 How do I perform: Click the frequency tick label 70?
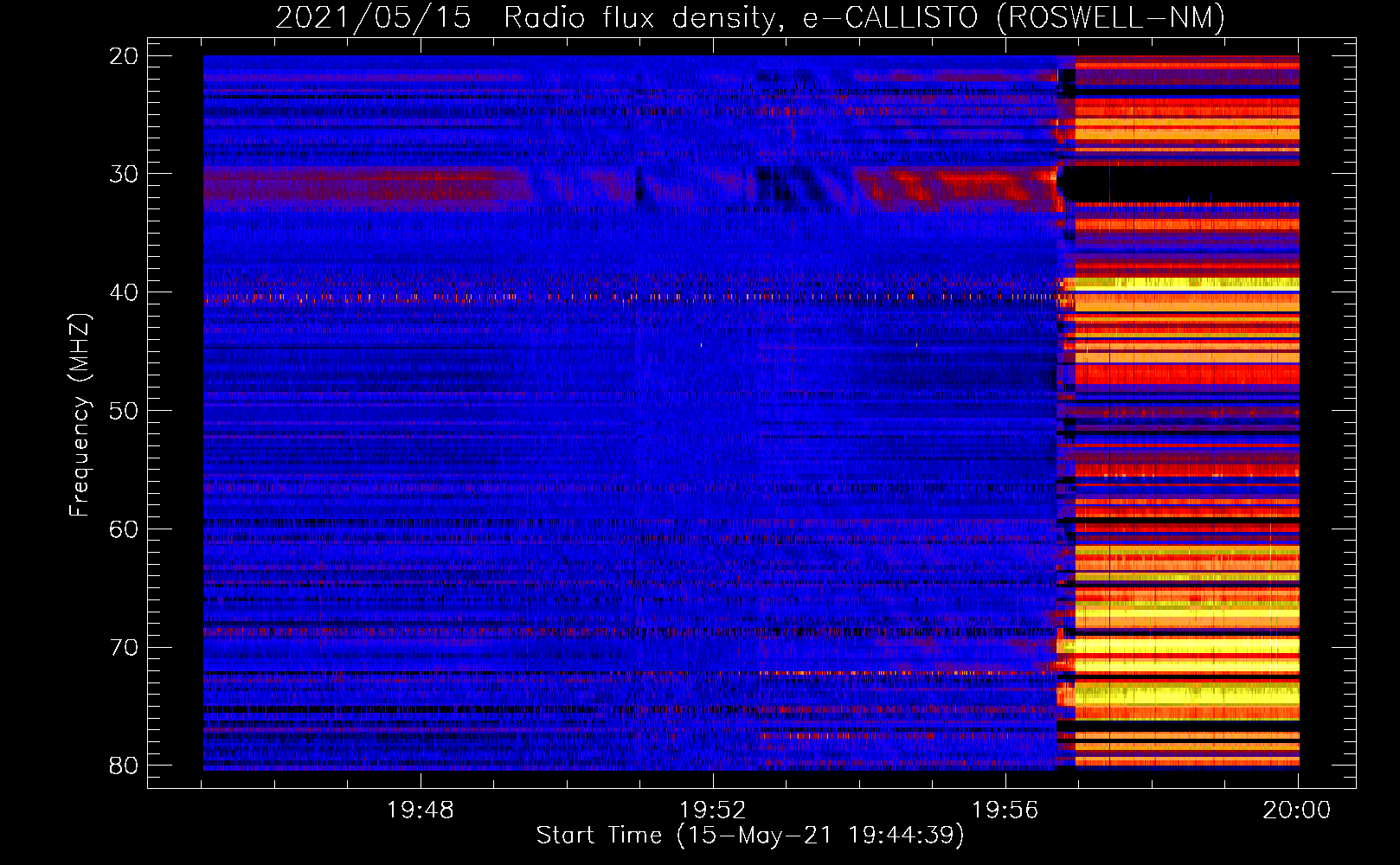[124, 648]
